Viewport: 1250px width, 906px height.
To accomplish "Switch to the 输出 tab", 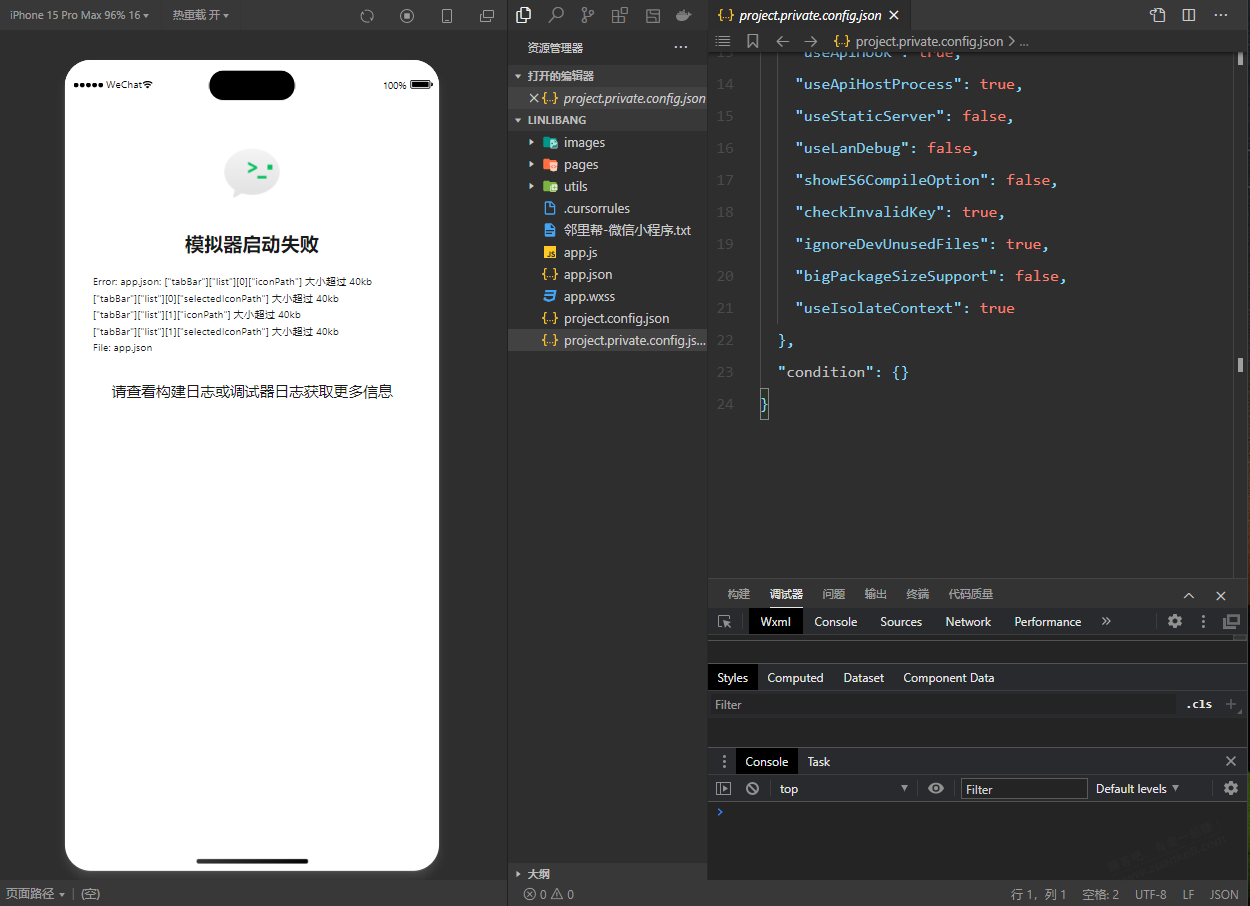I will 876,594.
